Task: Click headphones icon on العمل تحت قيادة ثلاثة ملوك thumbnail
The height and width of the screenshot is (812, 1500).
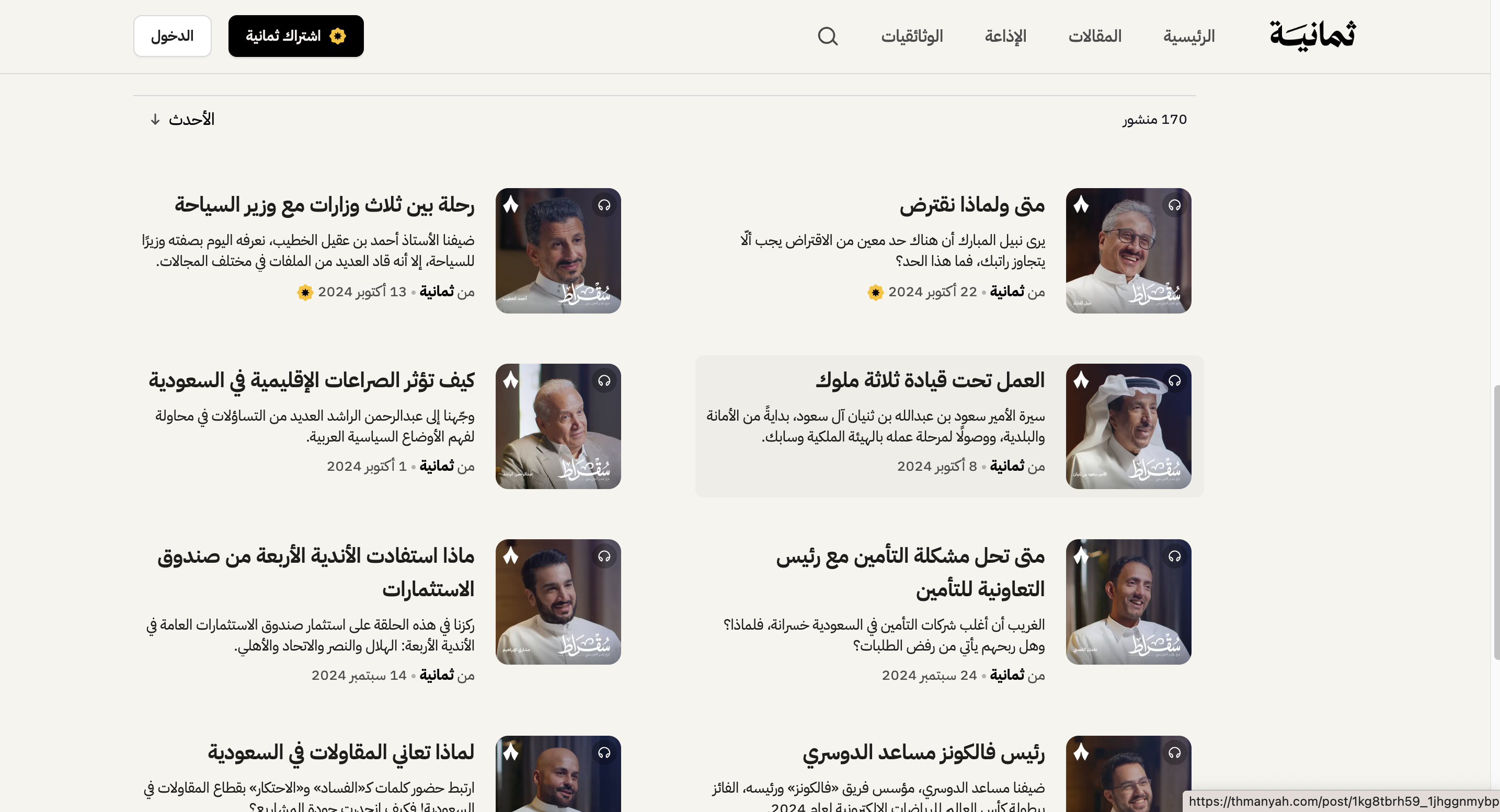Action: pyautogui.click(x=1174, y=381)
